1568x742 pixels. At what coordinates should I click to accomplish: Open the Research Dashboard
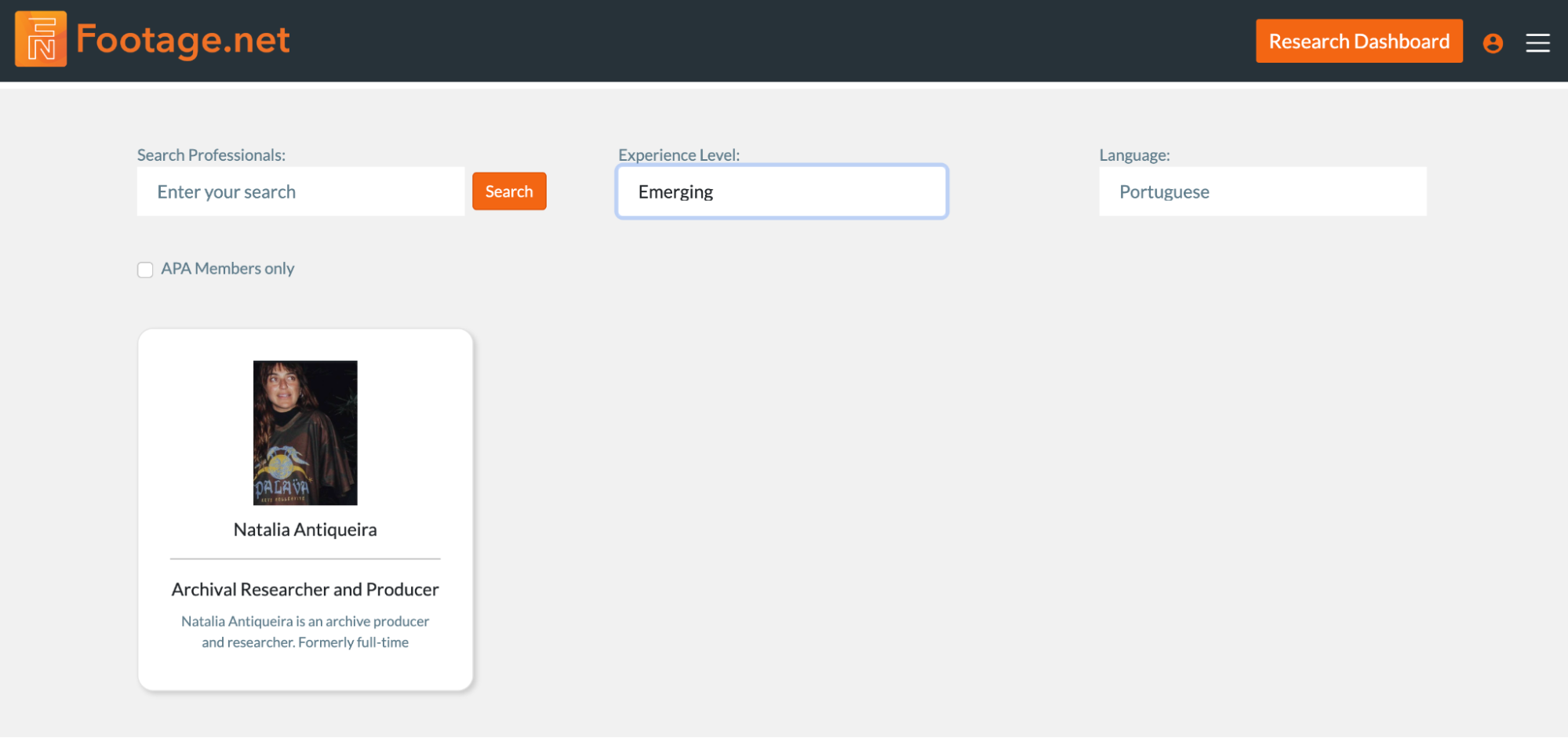click(1359, 41)
